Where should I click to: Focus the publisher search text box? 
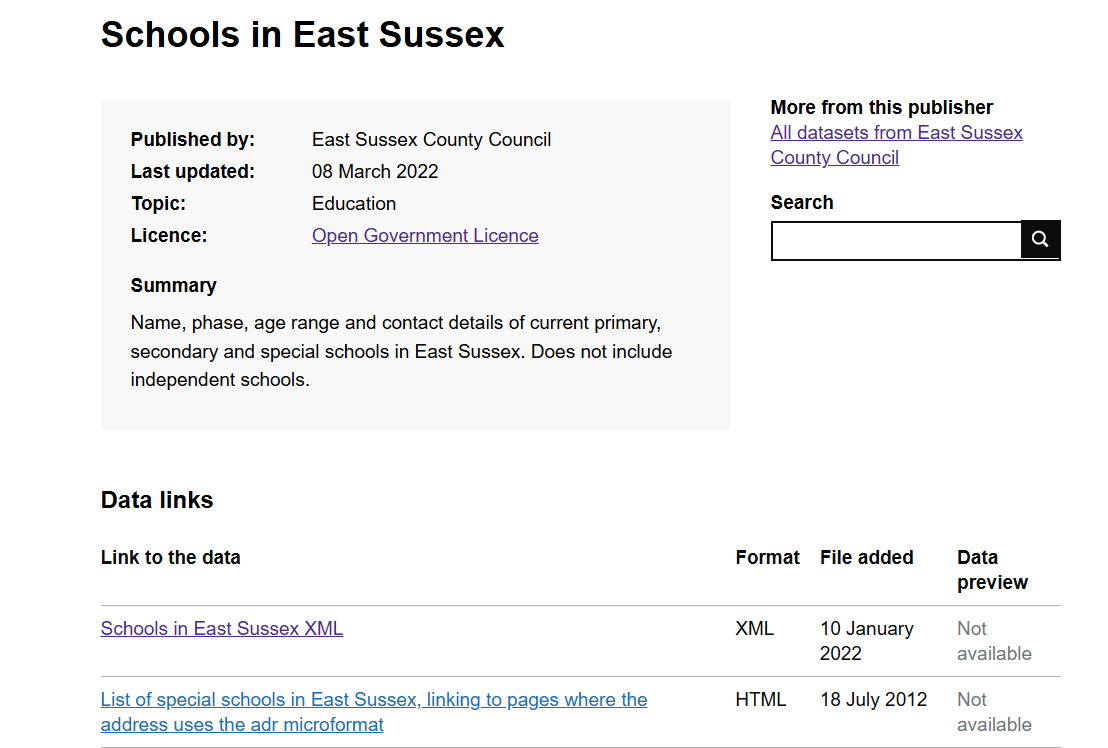tap(896, 241)
